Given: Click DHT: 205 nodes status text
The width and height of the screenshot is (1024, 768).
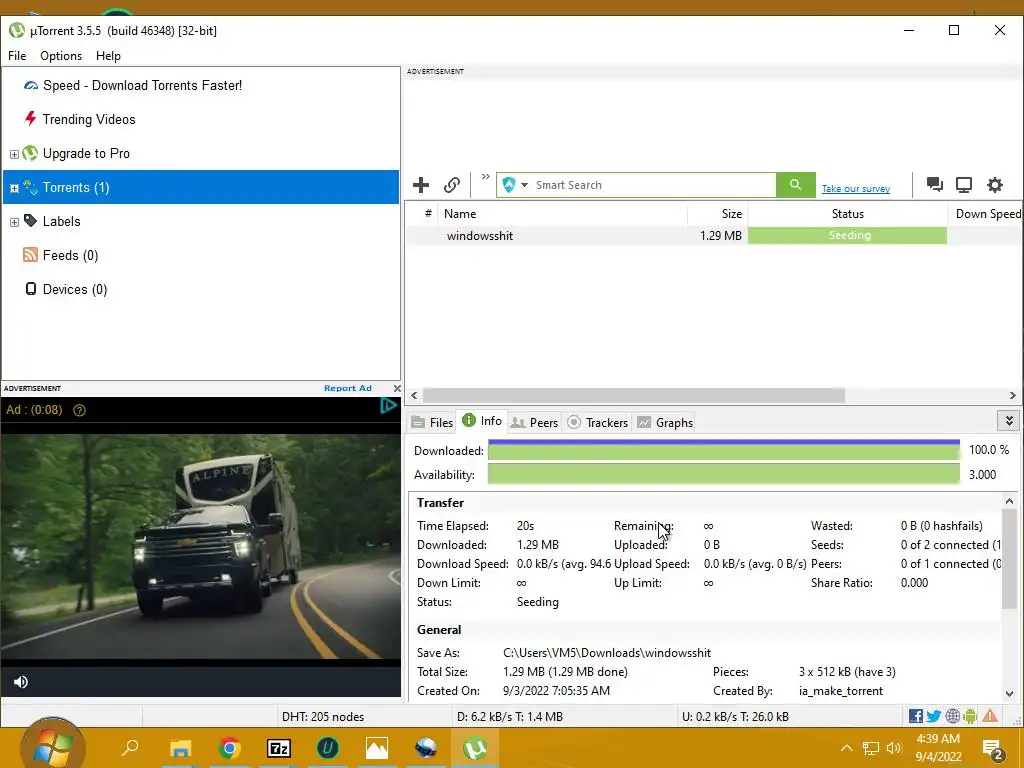Looking at the screenshot, I should point(323,717).
